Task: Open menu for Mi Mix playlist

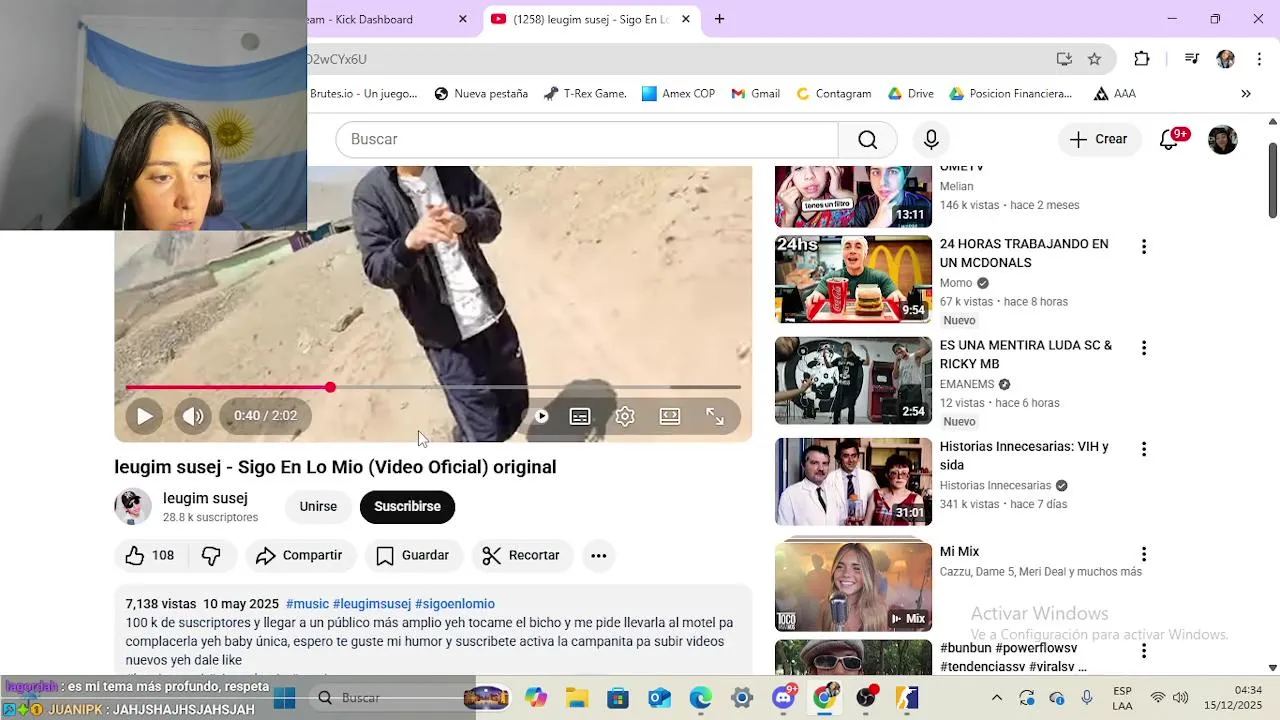Action: [1144, 554]
